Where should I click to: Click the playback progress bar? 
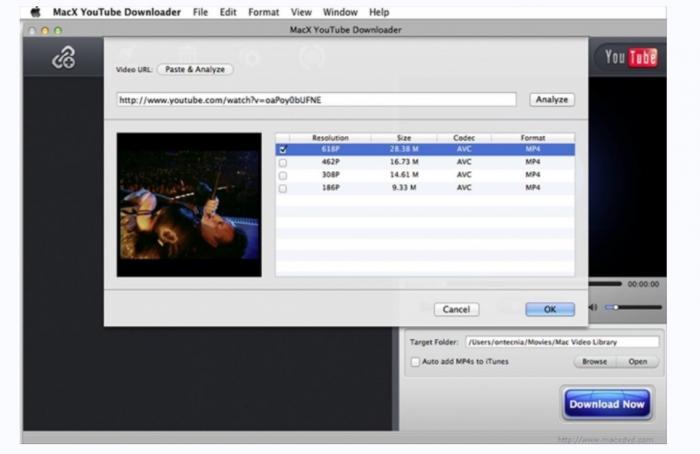pos(605,284)
